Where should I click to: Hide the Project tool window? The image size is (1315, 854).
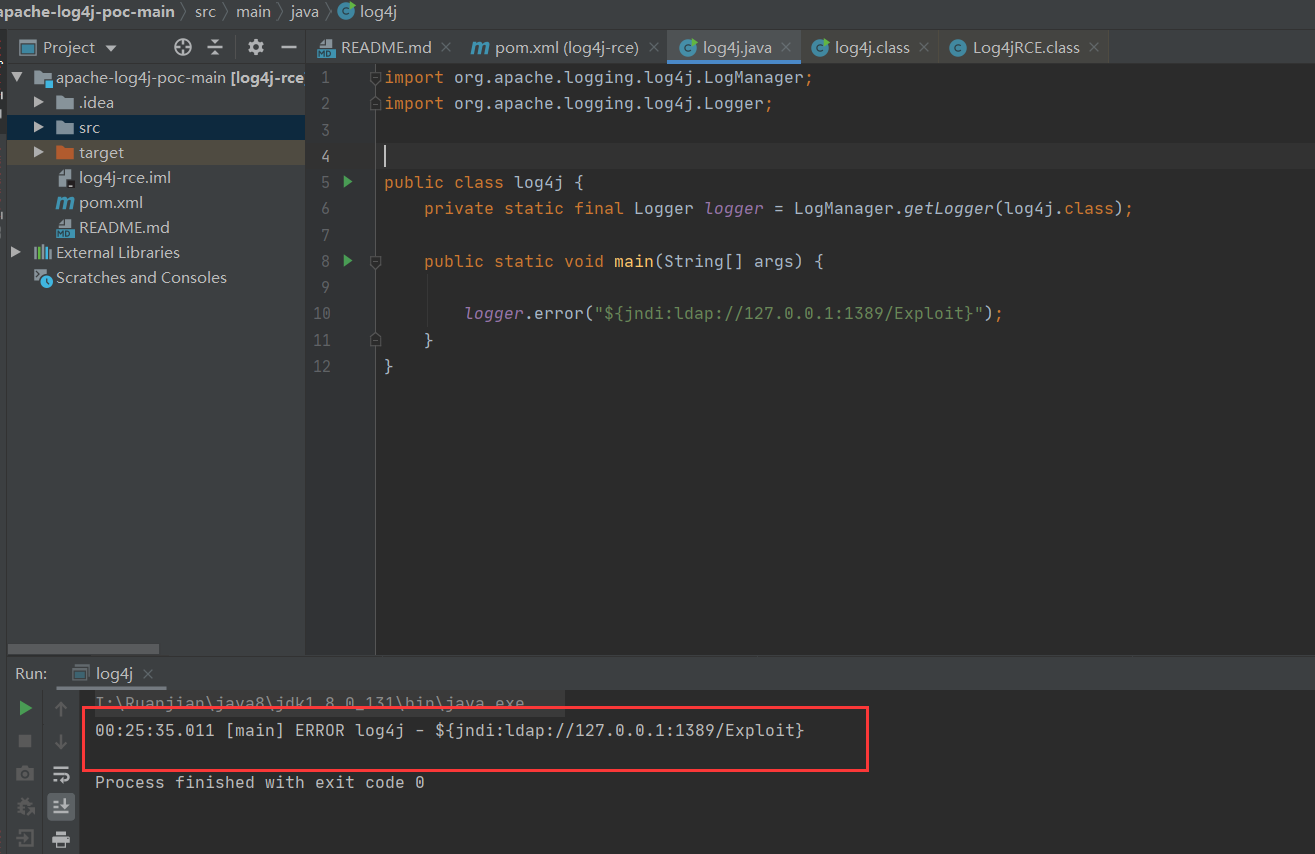tap(289, 47)
